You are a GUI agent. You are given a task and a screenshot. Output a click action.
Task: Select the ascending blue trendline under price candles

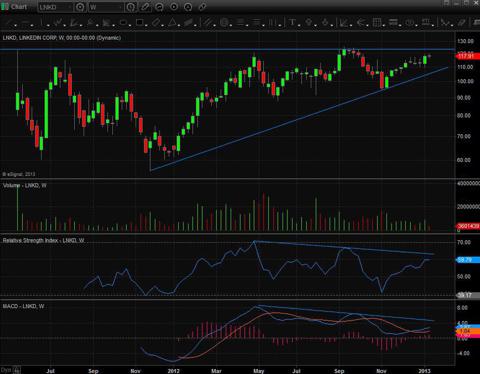(299, 119)
